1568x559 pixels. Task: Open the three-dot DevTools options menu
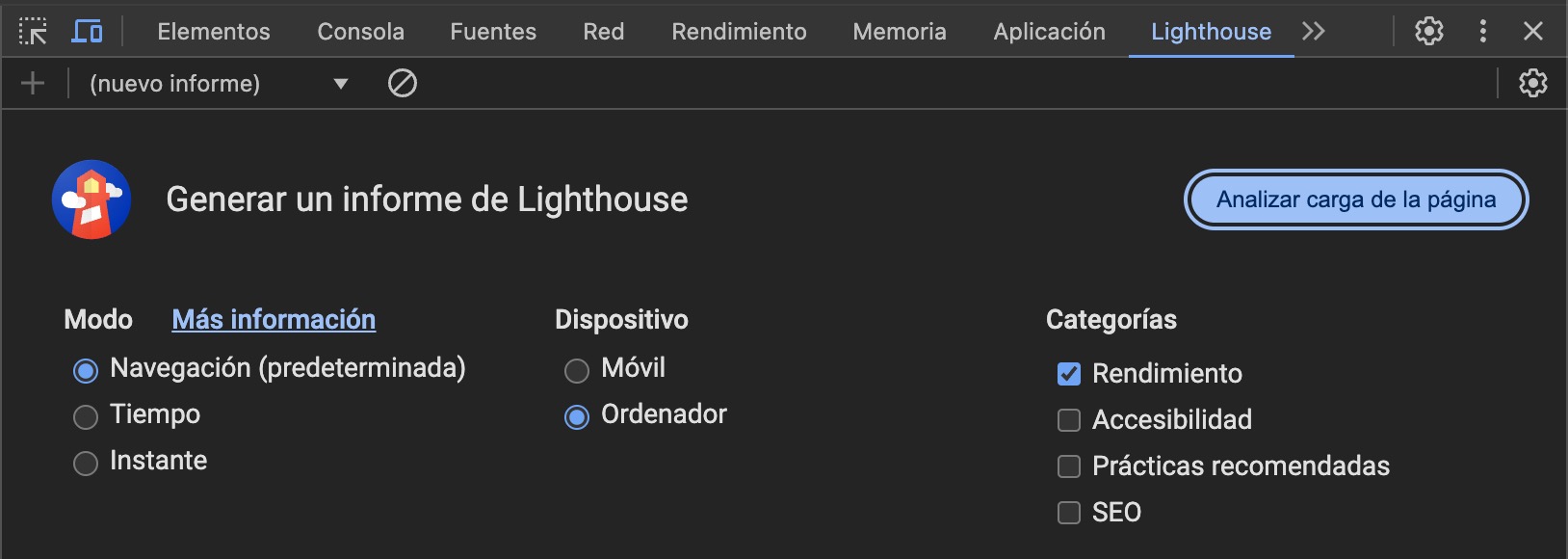[x=1482, y=32]
